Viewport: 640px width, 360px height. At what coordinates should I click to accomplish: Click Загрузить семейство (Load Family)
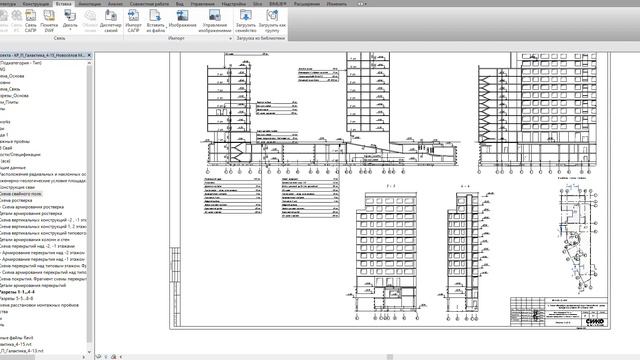tap(246, 20)
